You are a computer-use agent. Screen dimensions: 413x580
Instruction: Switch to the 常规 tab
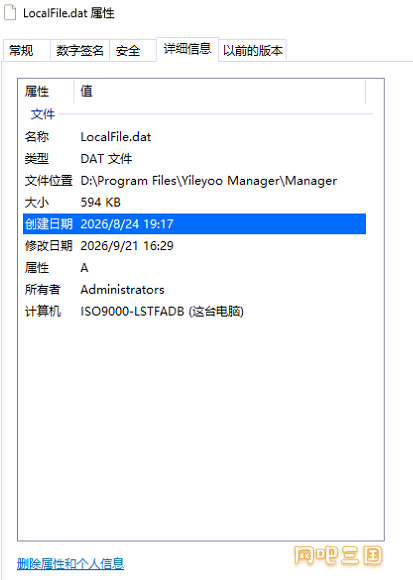[26, 50]
